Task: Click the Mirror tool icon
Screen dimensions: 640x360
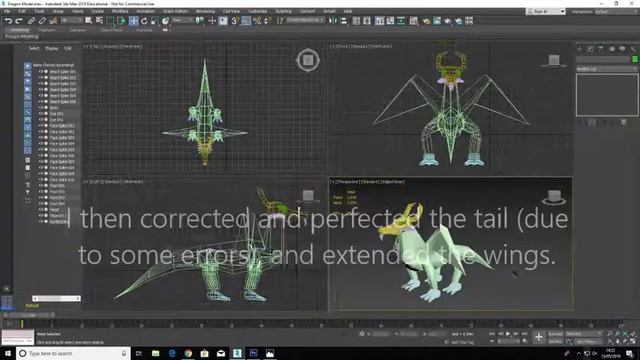Action: [333, 20]
